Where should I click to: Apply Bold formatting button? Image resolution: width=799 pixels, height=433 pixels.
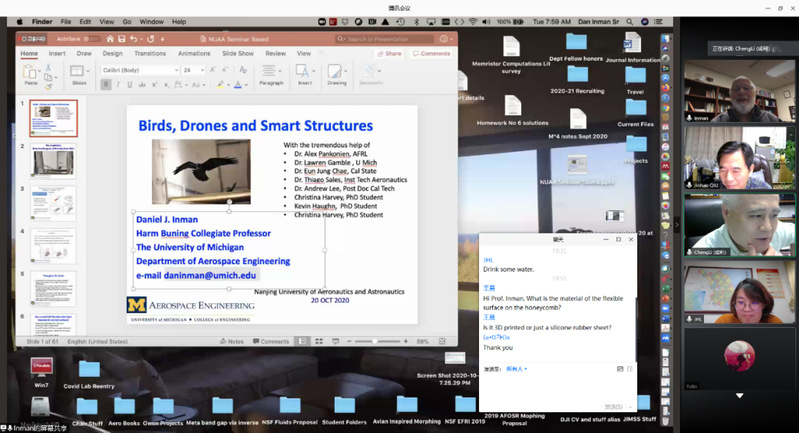(106, 84)
